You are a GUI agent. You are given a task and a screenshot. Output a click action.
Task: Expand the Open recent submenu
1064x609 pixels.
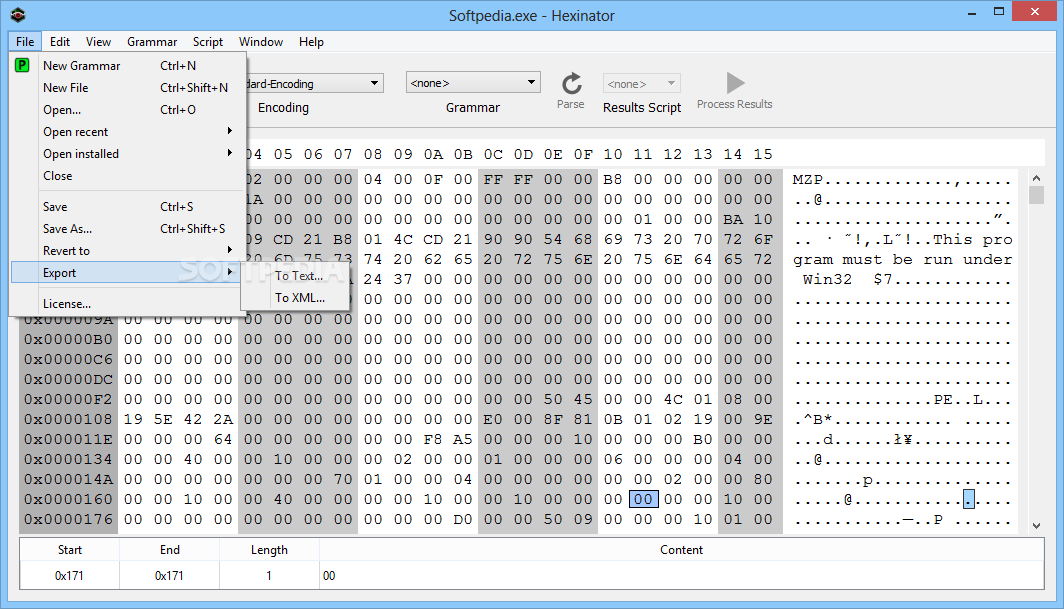point(128,132)
